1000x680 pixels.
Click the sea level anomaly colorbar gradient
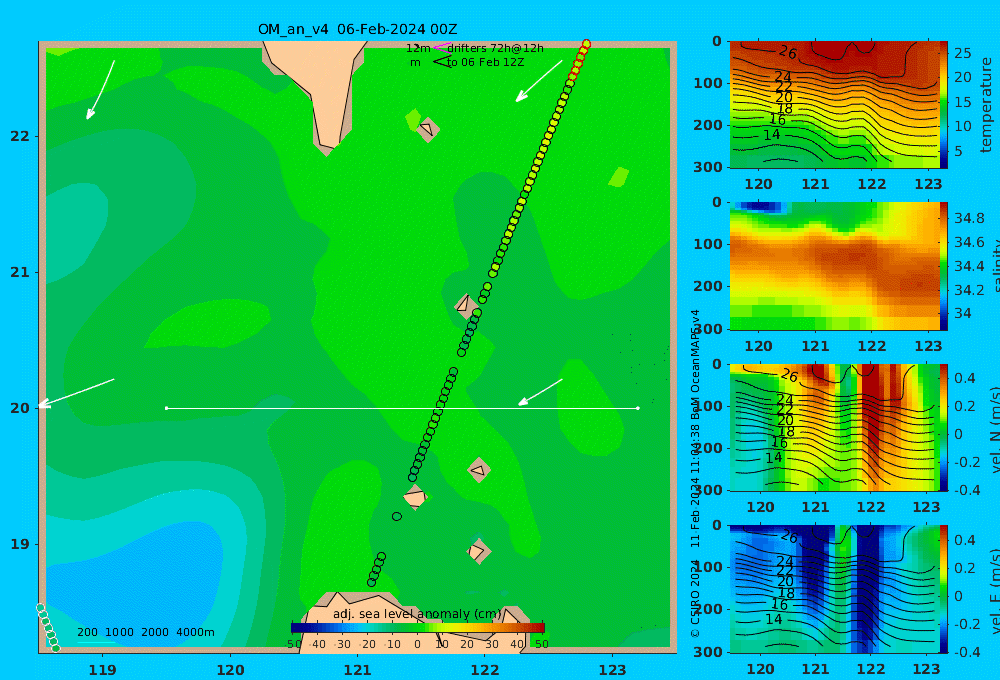click(x=418, y=628)
